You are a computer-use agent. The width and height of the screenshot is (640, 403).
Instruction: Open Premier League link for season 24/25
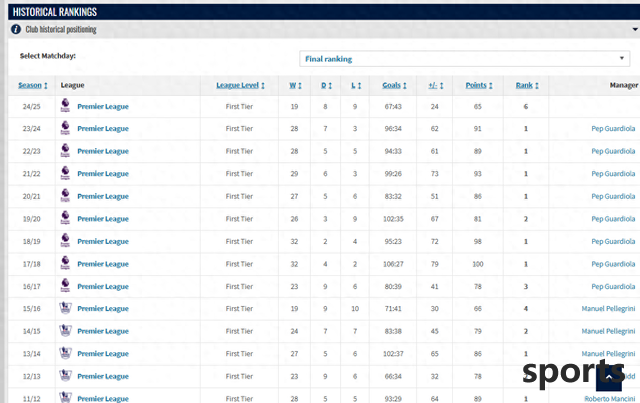[103, 107]
